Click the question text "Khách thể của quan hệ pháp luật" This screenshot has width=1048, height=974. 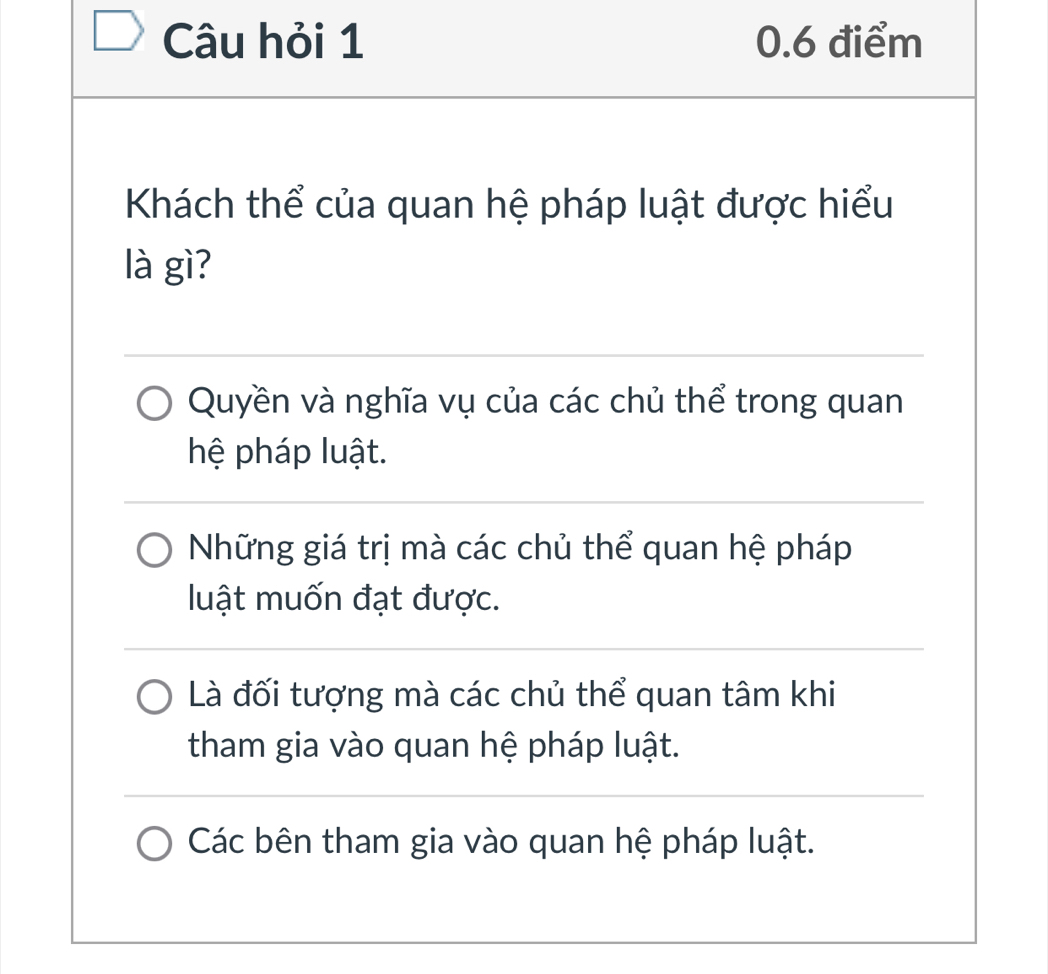tap(508, 209)
